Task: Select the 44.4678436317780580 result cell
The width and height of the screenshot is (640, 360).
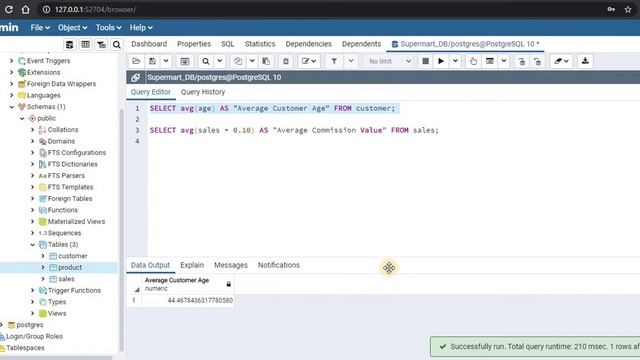Action: point(188,300)
